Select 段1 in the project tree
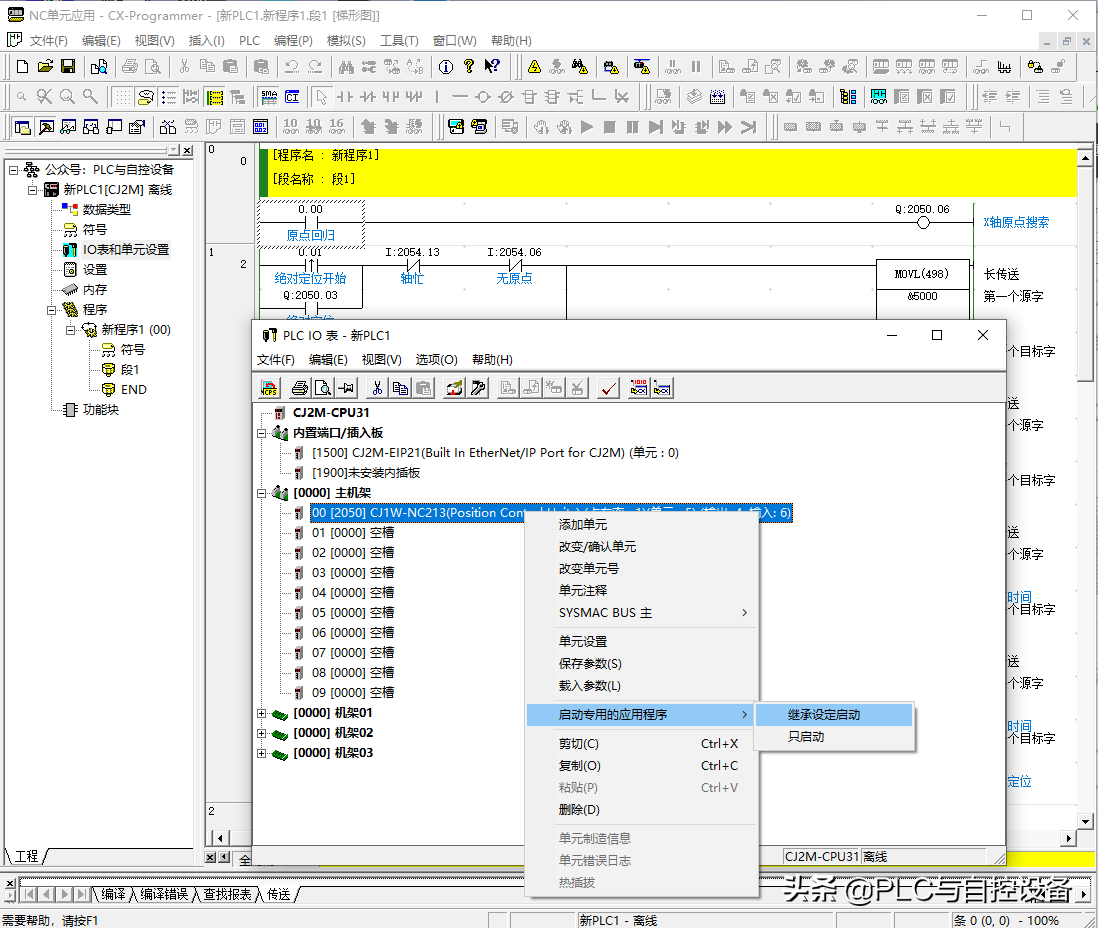The width and height of the screenshot is (1098, 928). (x=130, y=370)
